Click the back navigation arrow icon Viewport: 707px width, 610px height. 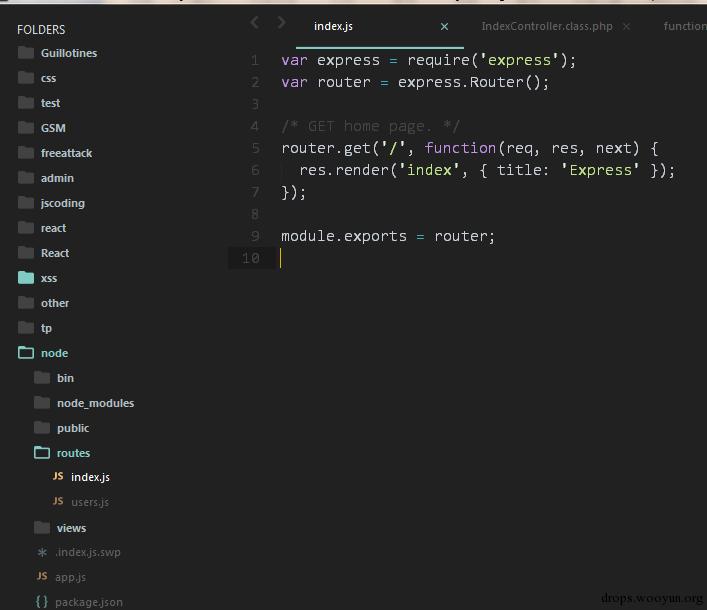point(254,22)
